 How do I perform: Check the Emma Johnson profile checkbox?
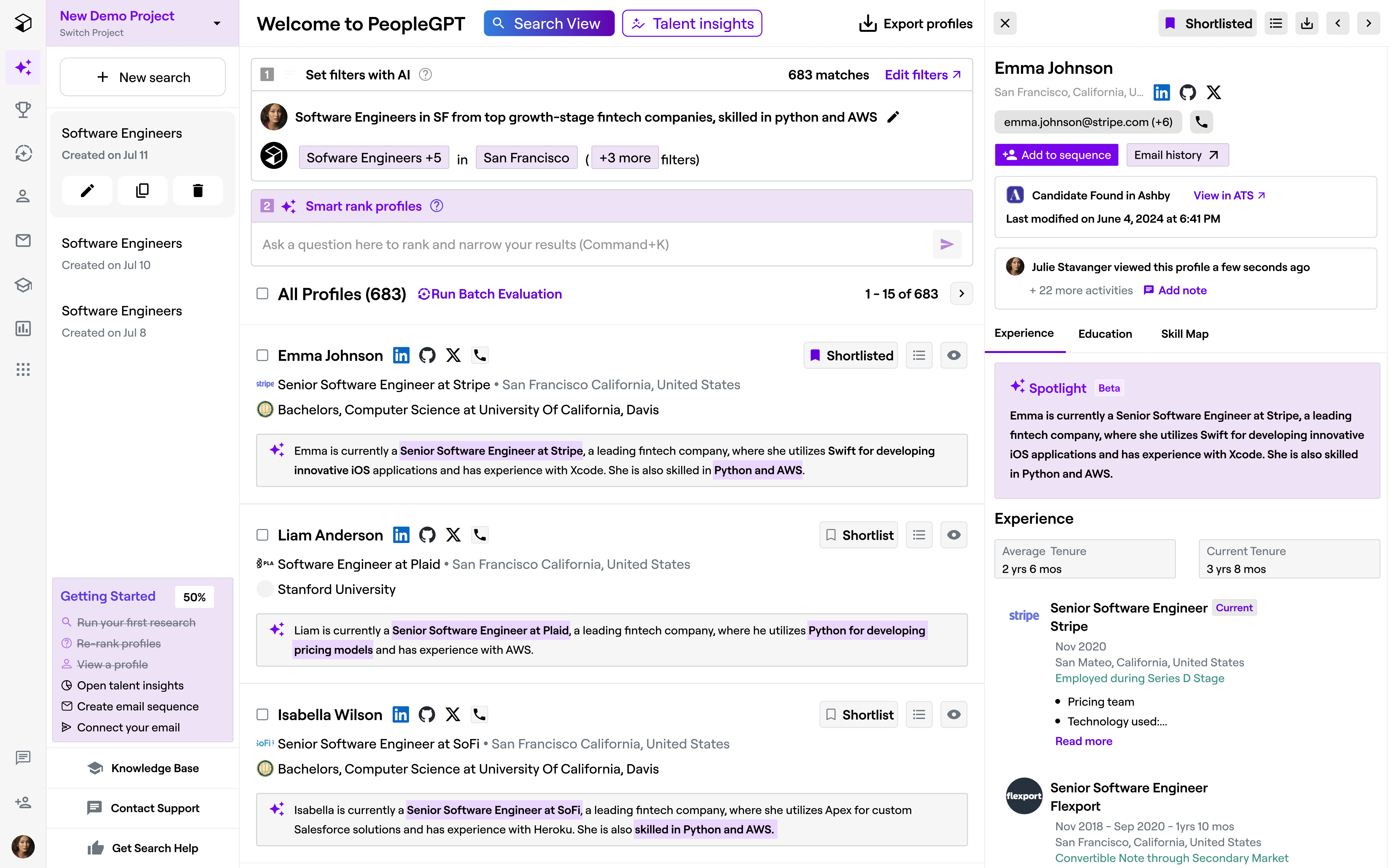click(262, 355)
